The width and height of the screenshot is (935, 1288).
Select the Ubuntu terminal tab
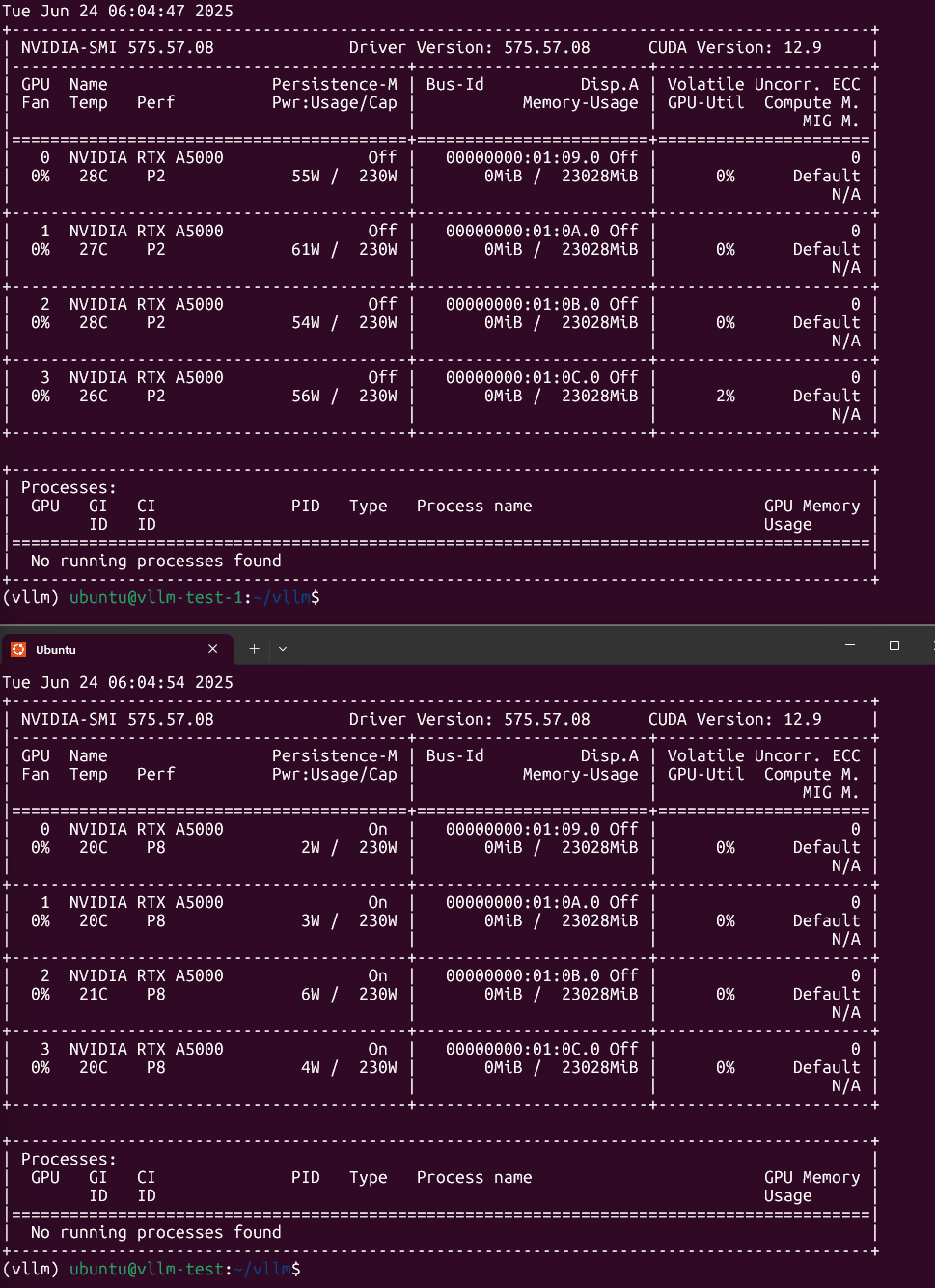tap(116, 649)
